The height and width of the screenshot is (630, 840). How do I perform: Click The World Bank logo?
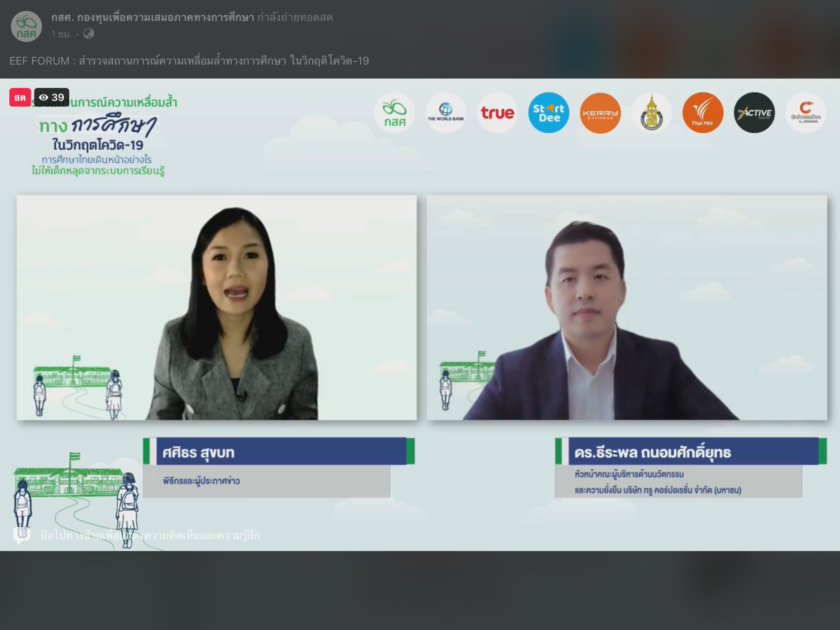(x=446, y=113)
